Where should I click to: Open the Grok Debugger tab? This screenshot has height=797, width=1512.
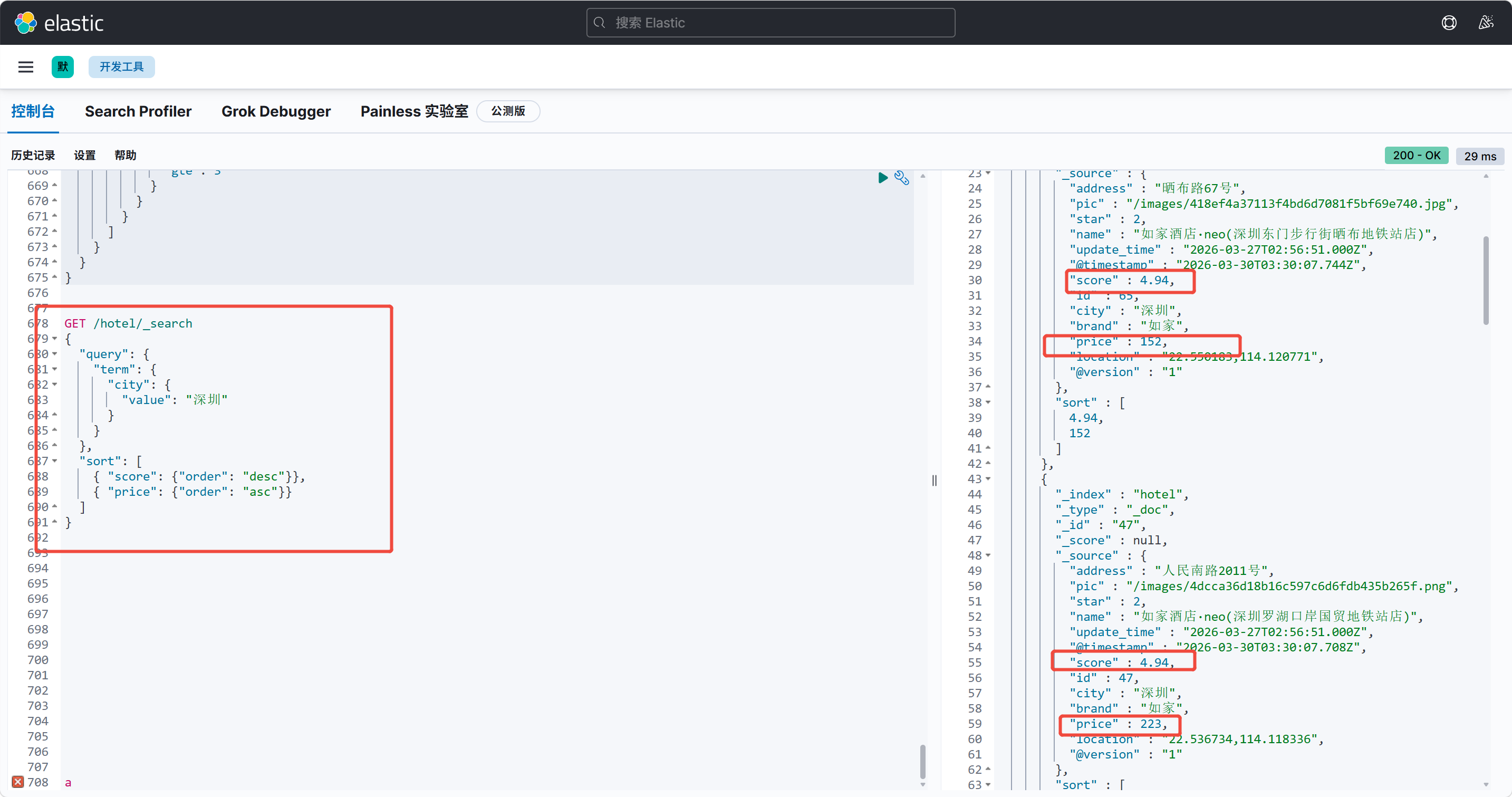pyautogui.click(x=276, y=111)
